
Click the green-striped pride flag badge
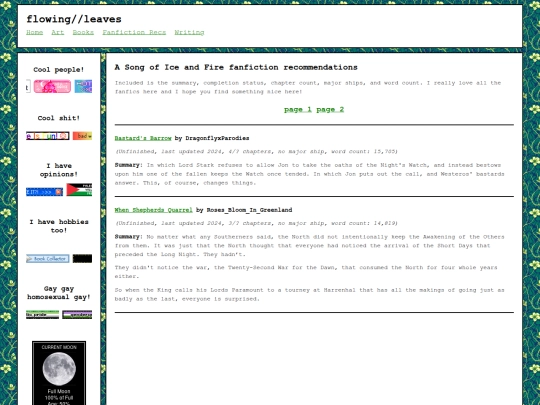click(x=42, y=314)
